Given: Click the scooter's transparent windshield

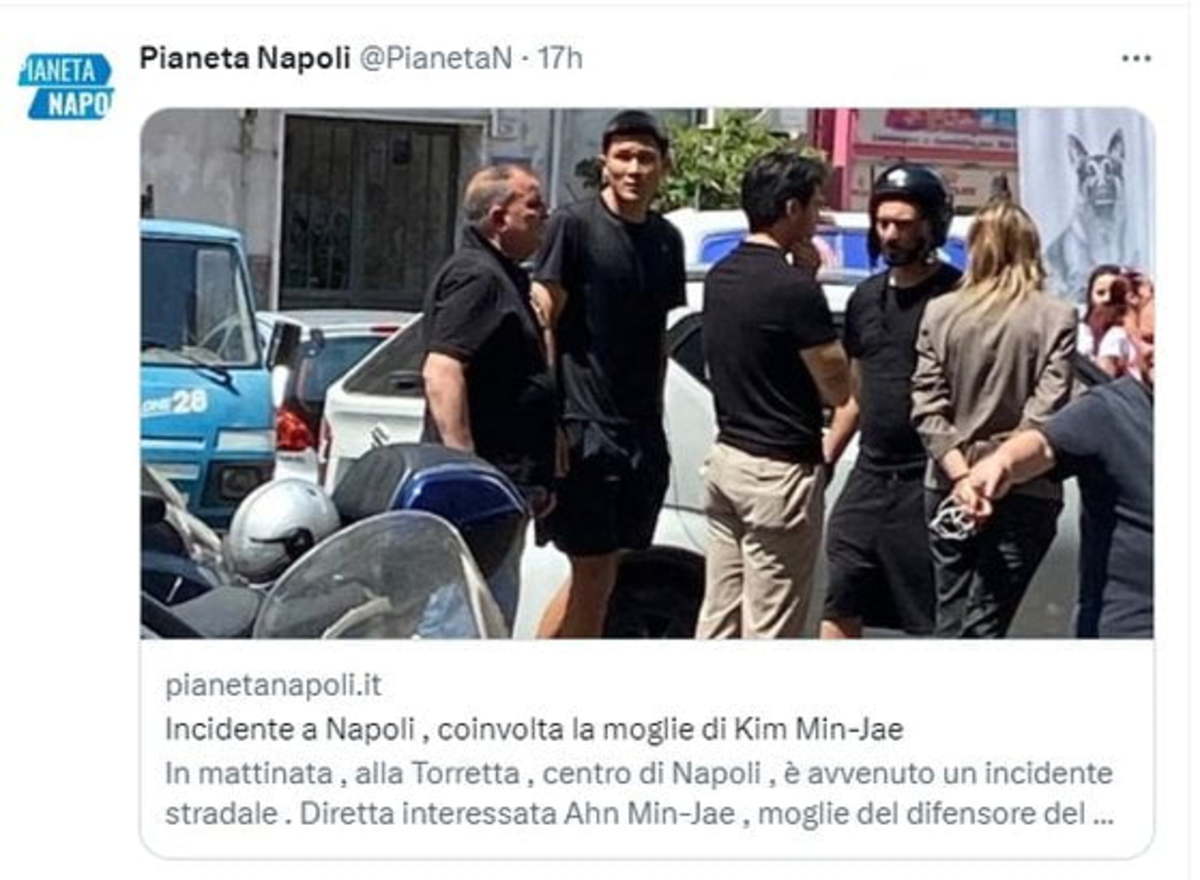Looking at the screenshot, I should tap(378, 578).
